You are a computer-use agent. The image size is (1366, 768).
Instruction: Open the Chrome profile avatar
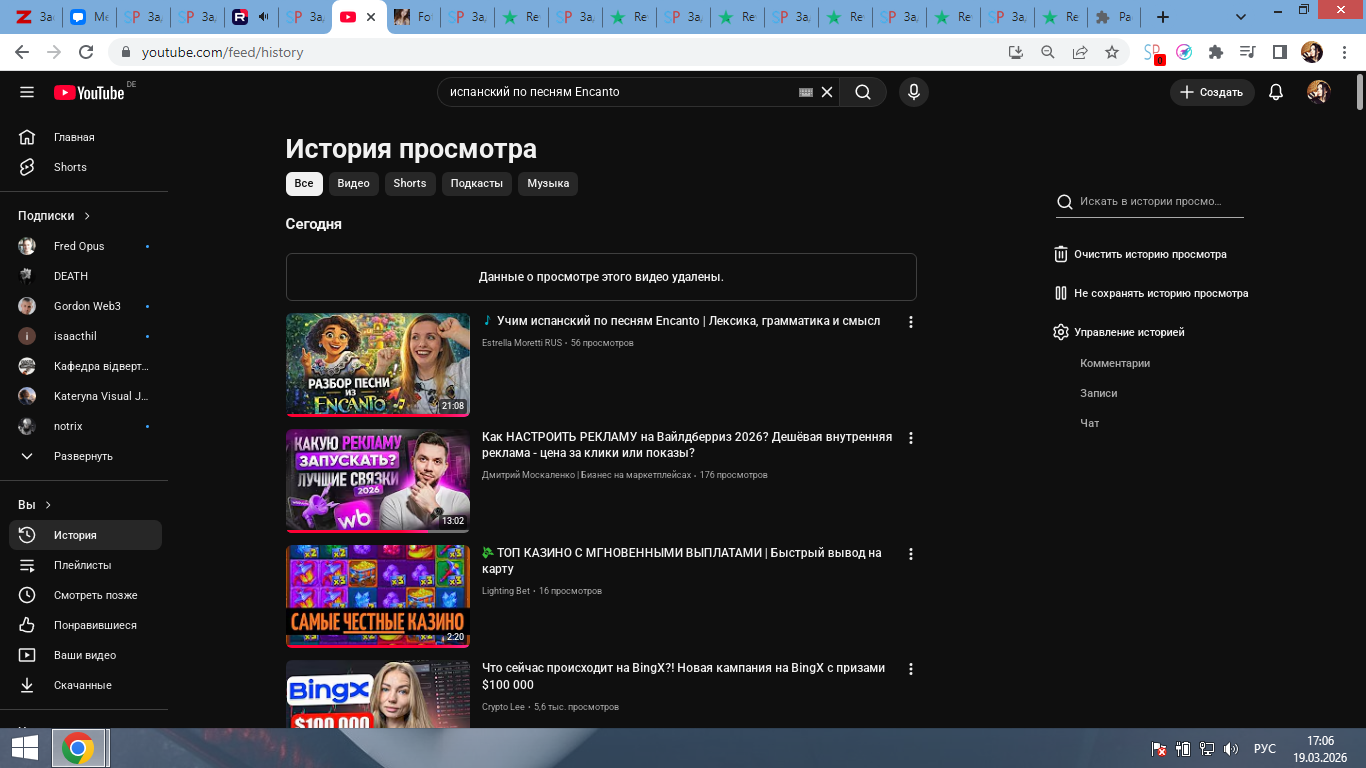point(1312,52)
